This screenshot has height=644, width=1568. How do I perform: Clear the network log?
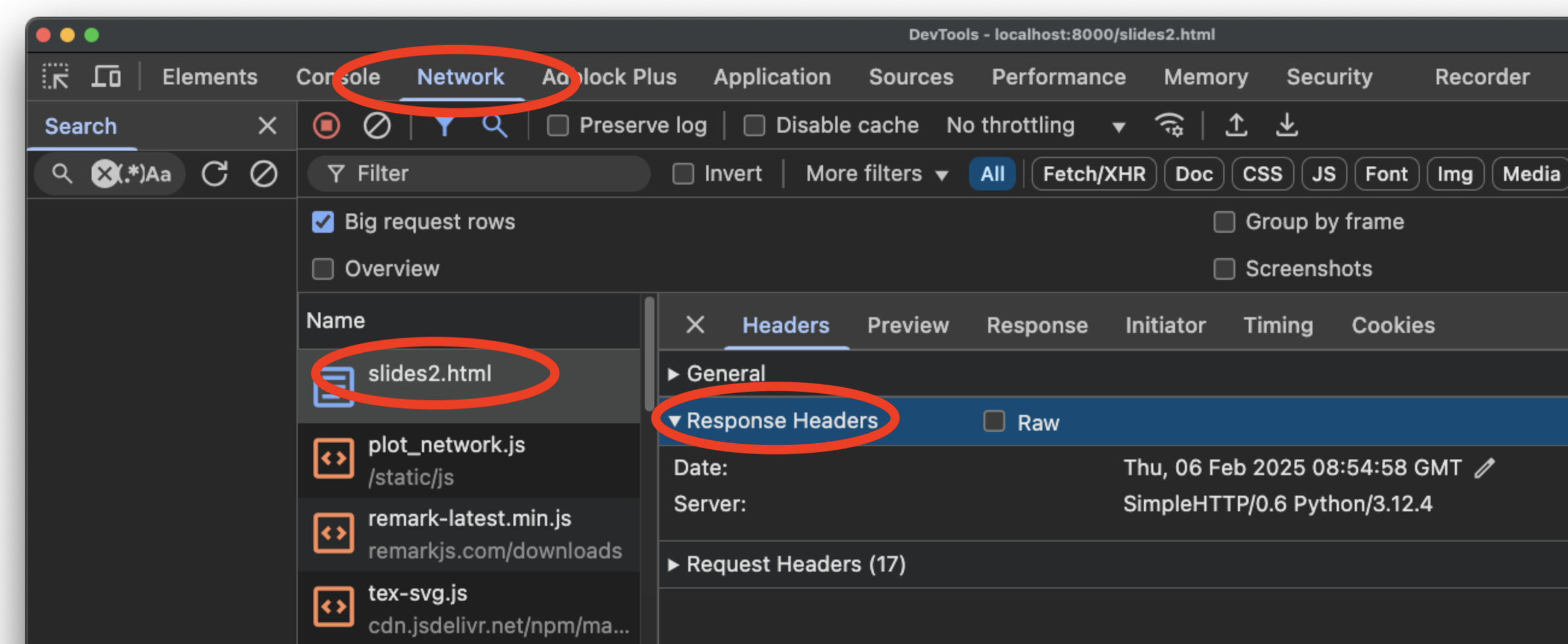coord(377,125)
